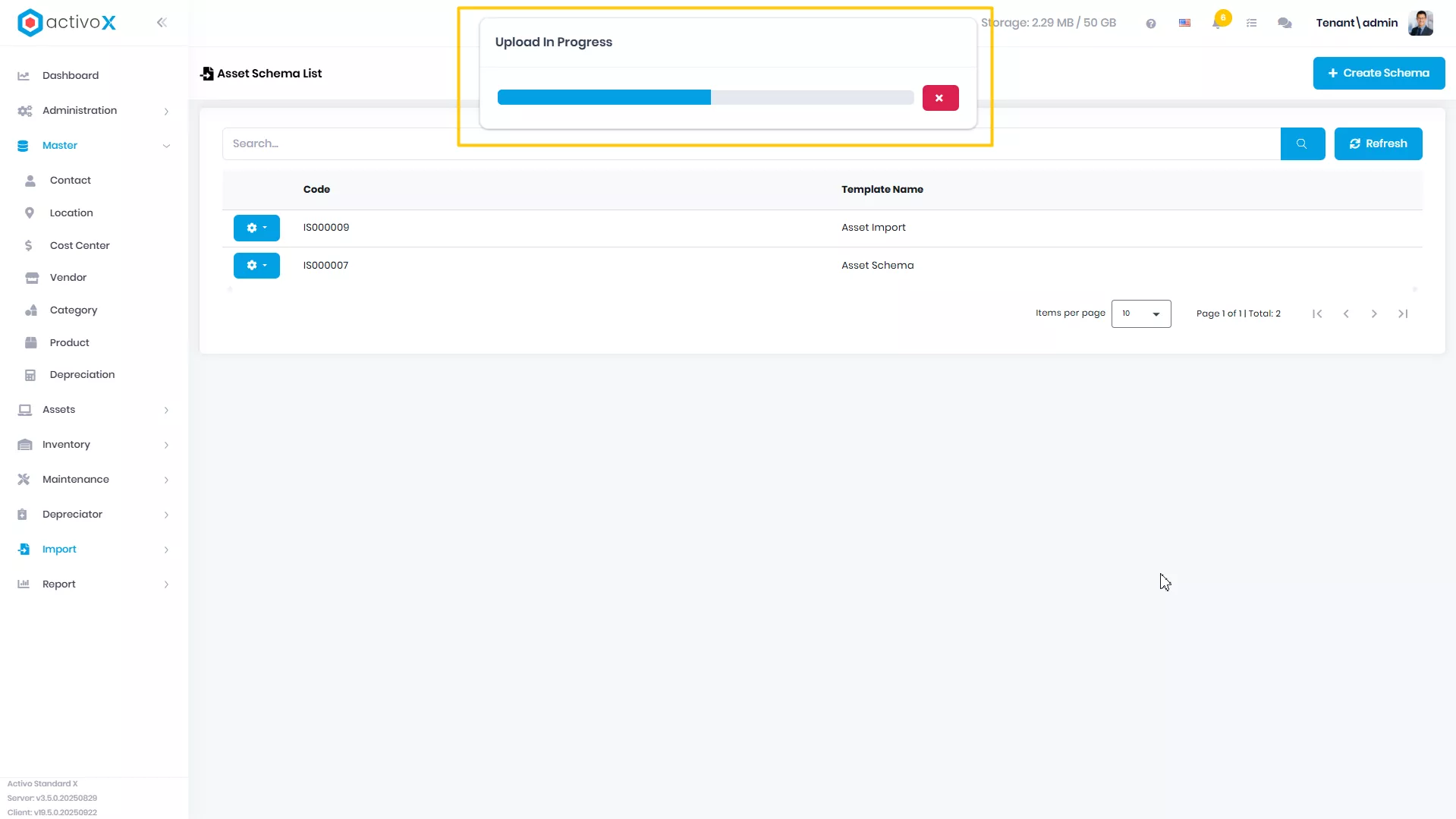Change language via the flag icon

(x=1184, y=24)
